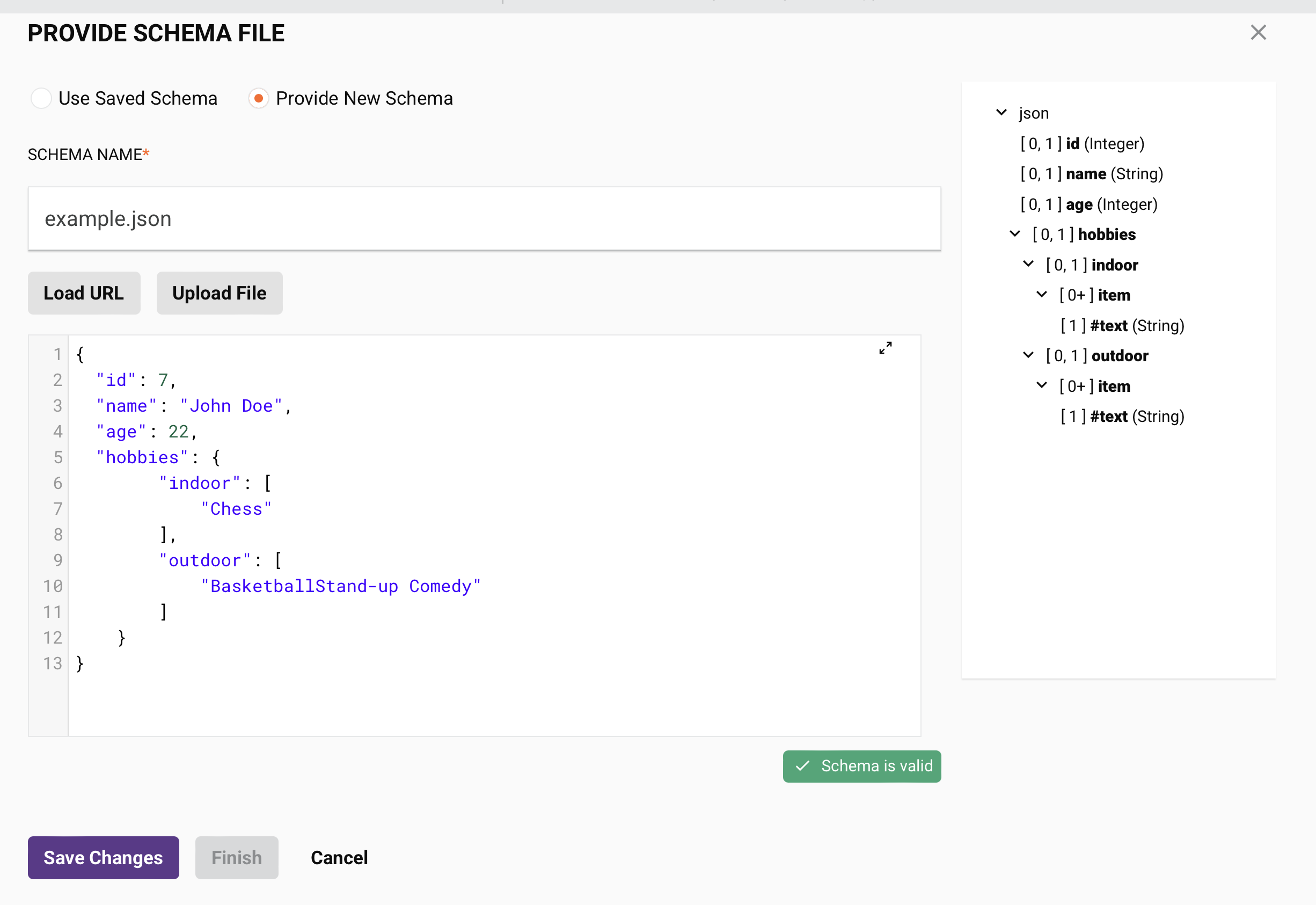Viewport: 1316px width, 905px height.
Task: Click the Schema is valid badge
Action: tap(861, 766)
